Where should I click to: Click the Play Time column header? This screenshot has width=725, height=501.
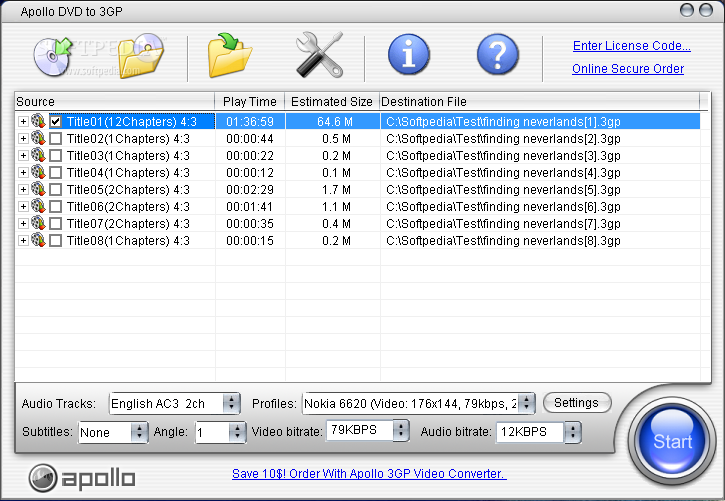(250, 101)
